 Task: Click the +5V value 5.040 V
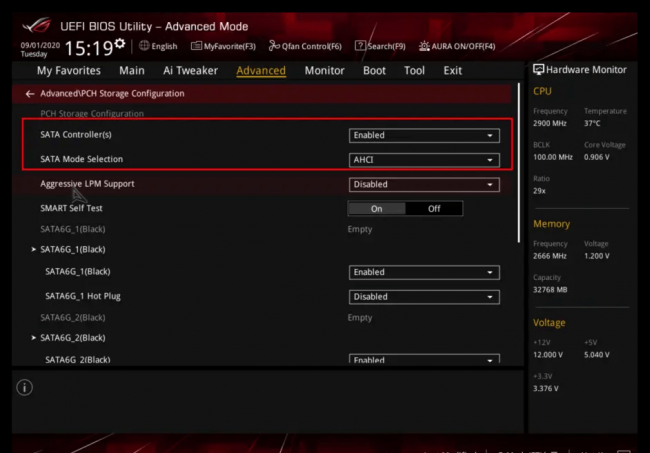point(597,355)
